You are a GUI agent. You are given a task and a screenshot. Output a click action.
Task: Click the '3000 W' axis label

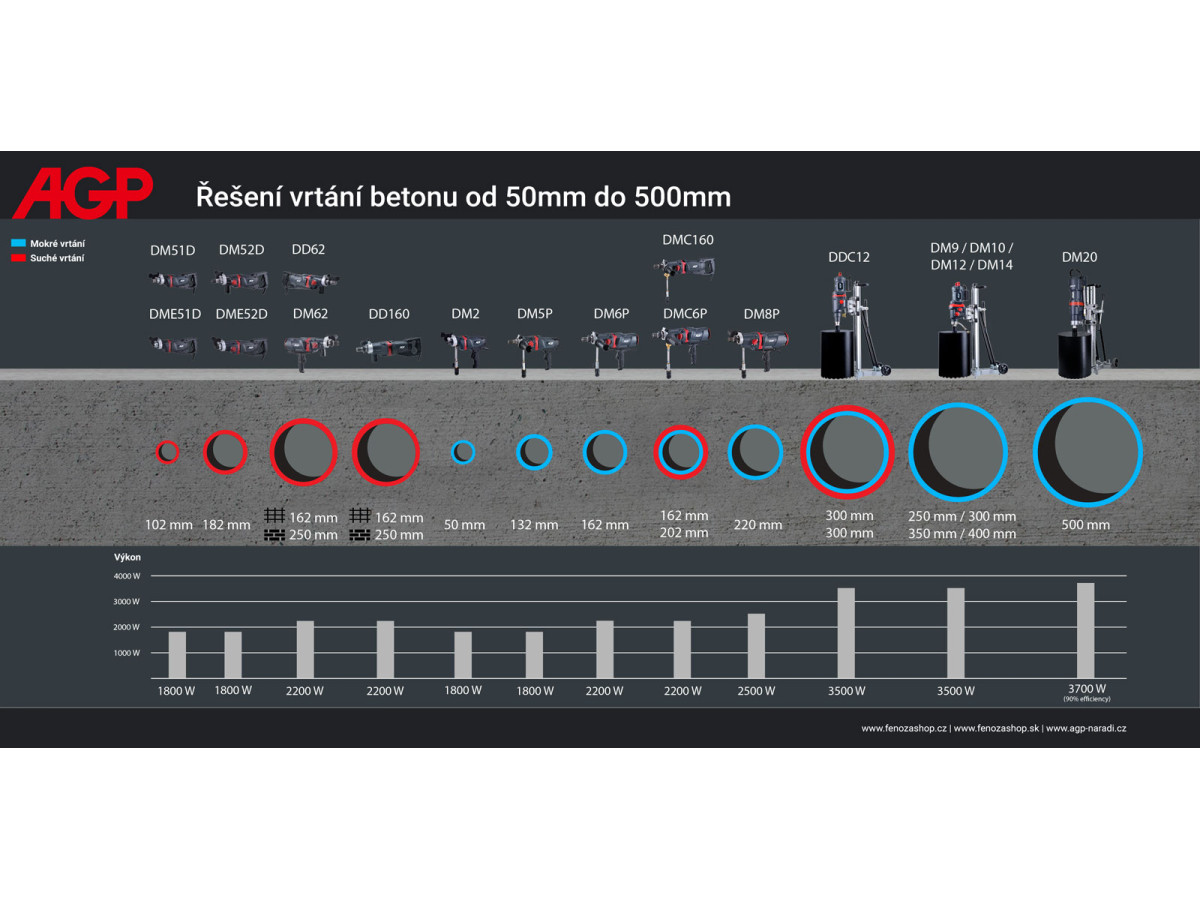click(126, 602)
